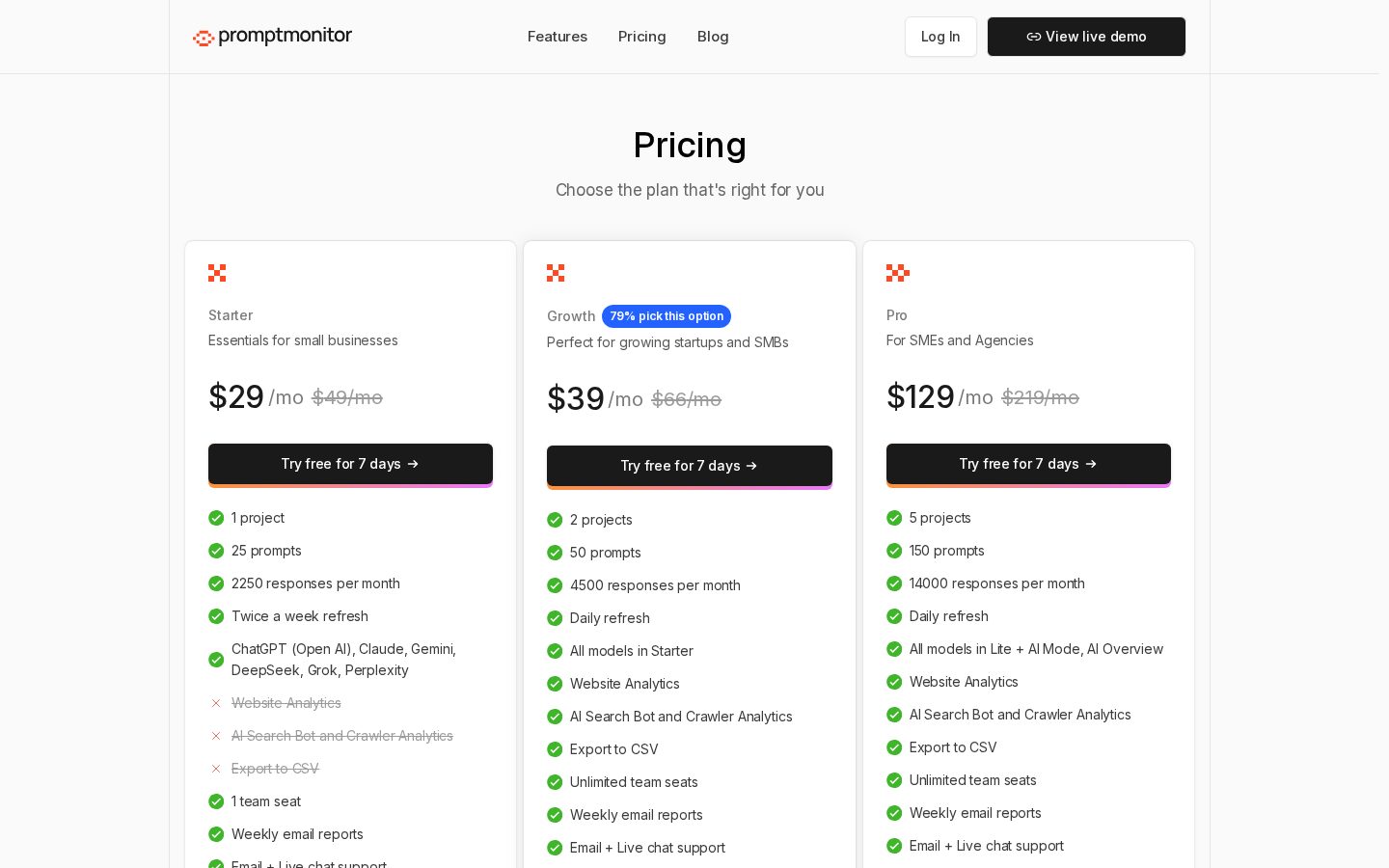The image size is (1389, 868).
Task: Click the View live demo button
Action: (x=1086, y=37)
